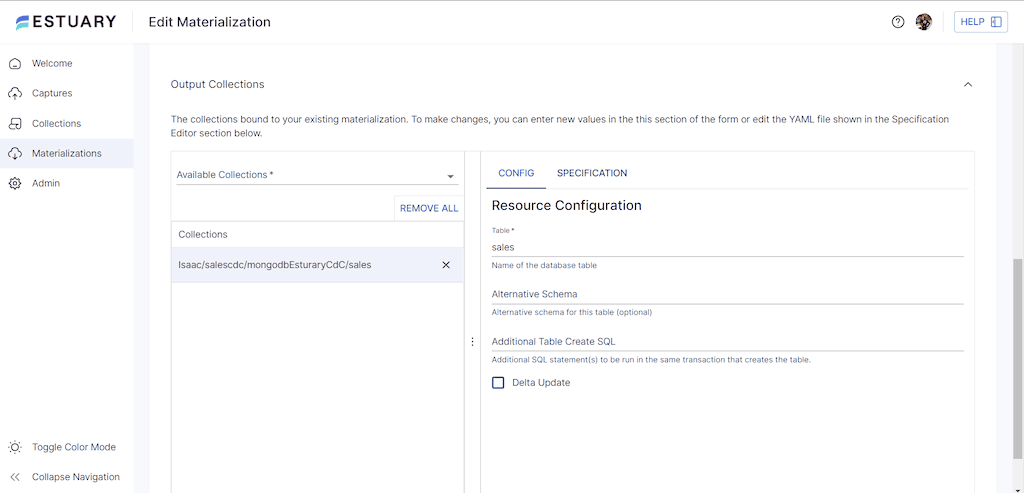1024x493 pixels.
Task: Click the Toggle Color Mode label
Action: pos(74,447)
